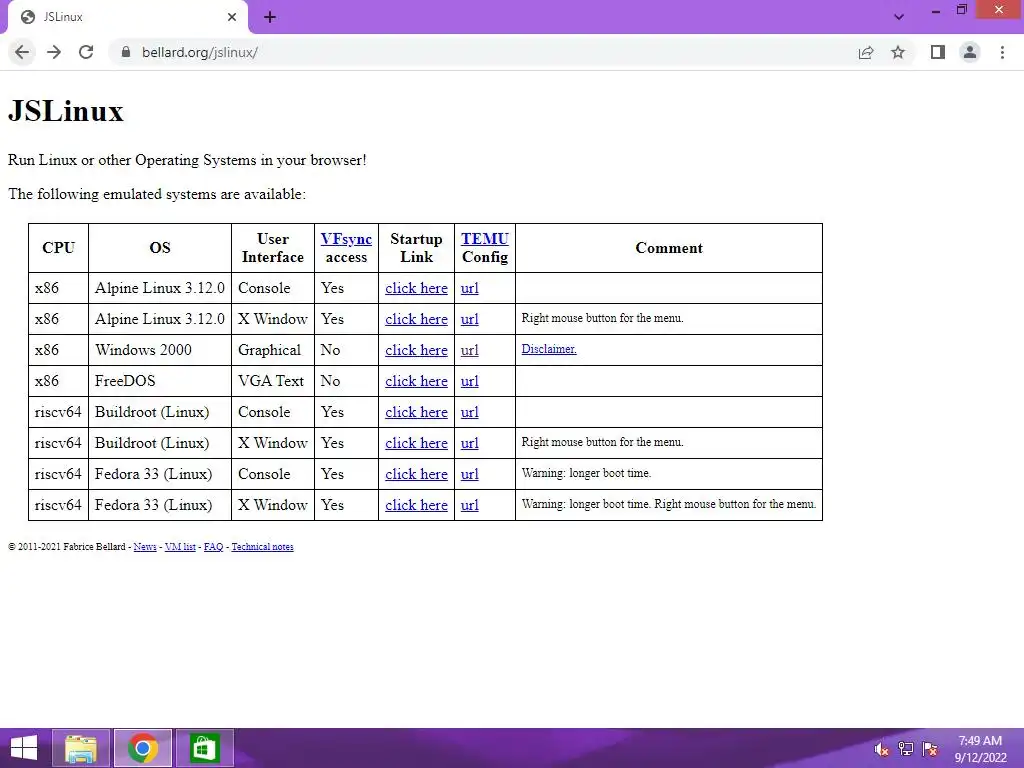Open a new browser tab
The width and height of the screenshot is (1024, 768).
pos(270,17)
